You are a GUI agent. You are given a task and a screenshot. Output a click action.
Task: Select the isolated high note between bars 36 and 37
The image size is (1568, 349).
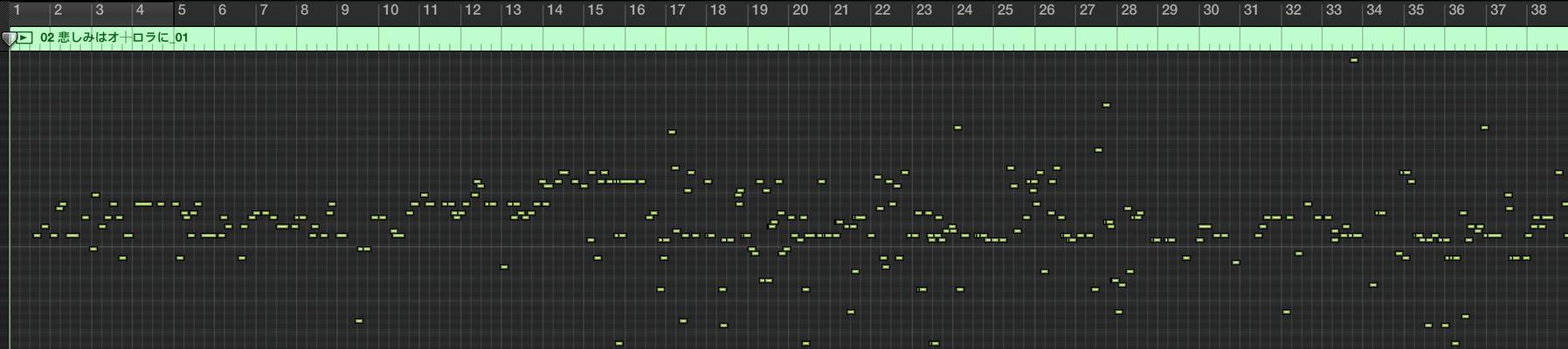(1484, 127)
